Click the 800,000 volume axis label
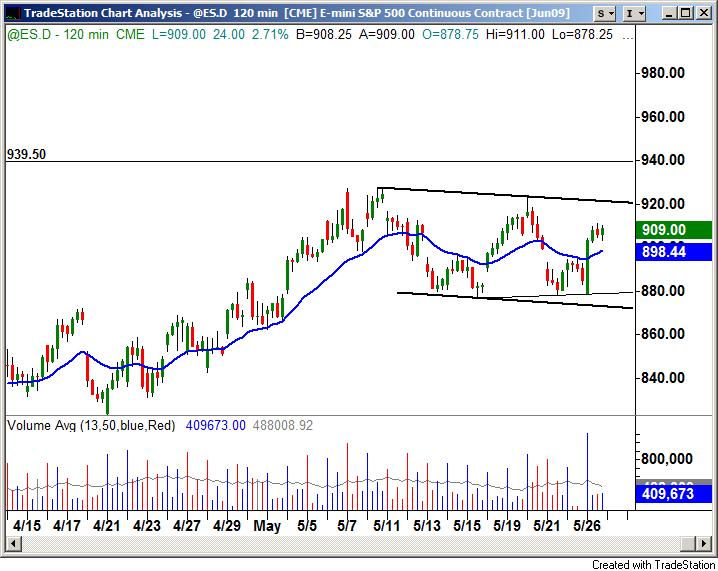 tap(666, 459)
